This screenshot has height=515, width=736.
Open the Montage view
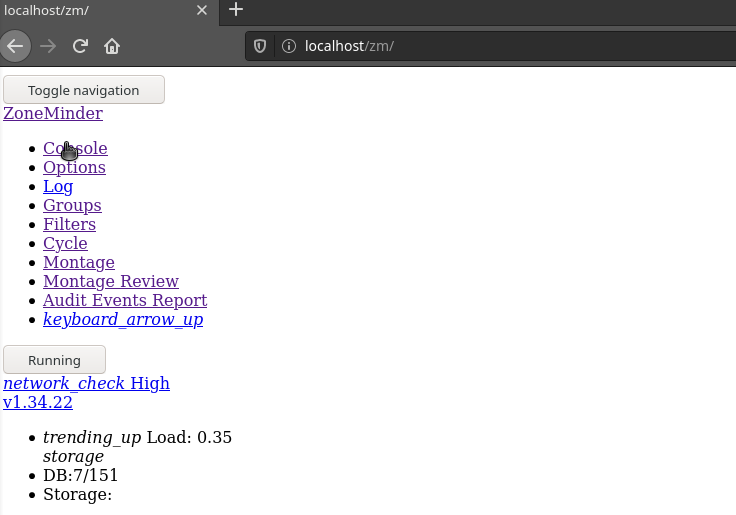[x=79, y=262]
